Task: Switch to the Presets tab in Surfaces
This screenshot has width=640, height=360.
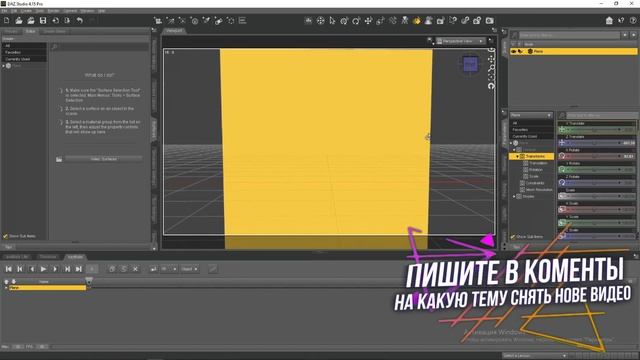Action: click(x=11, y=31)
